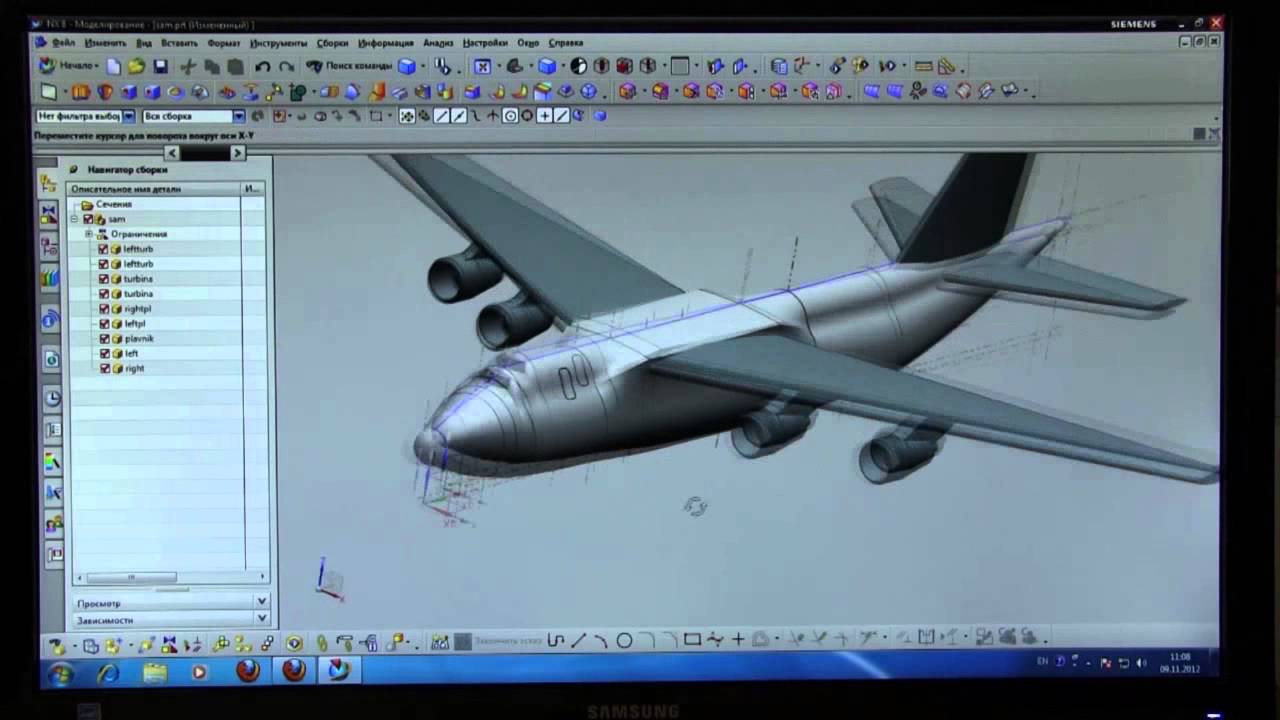Open the Сборки menu

(333, 43)
